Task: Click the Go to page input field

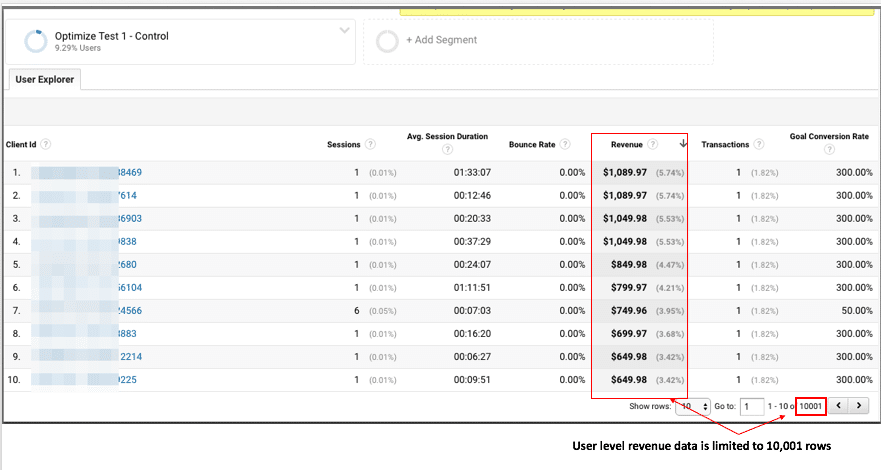Action: [x=751, y=406]
